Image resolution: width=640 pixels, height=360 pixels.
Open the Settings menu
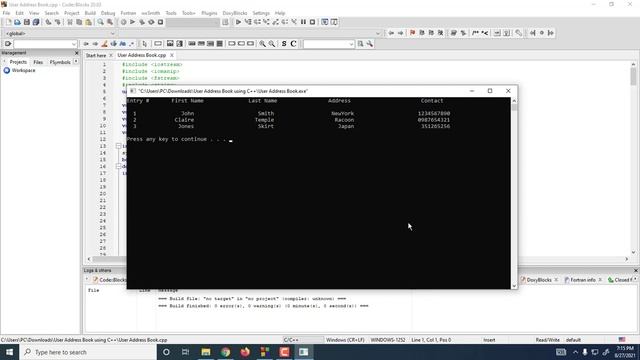pyautogui.click(x=261, y=13)
